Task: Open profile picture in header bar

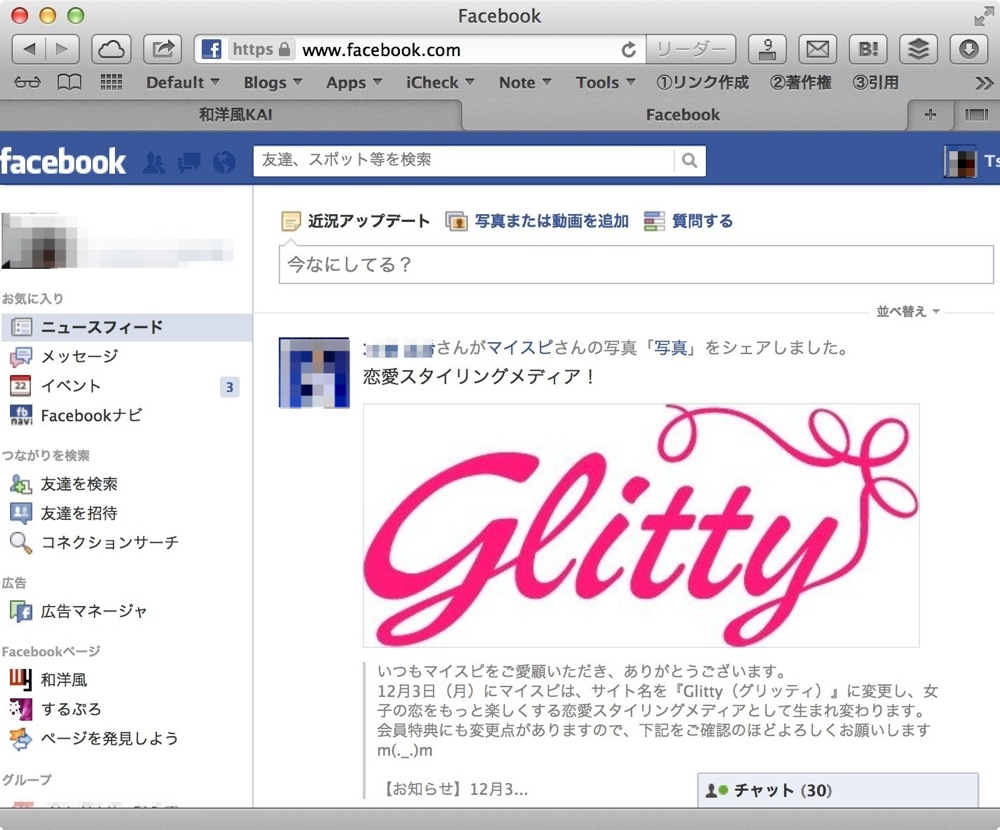Action: pos(960,161)
